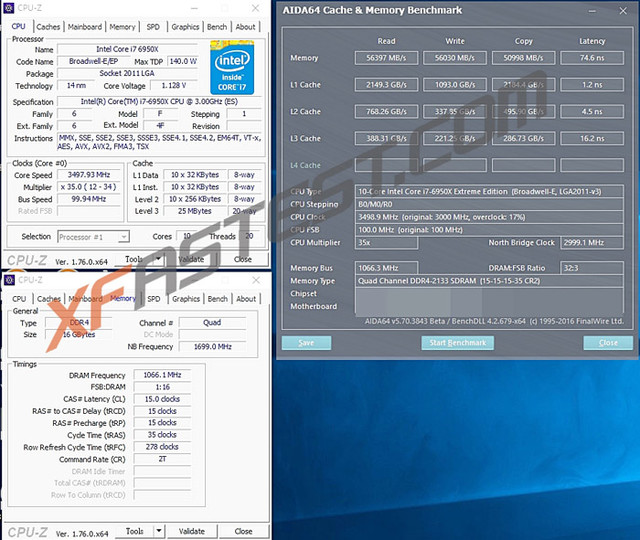Switch to Memory tab in top CPU-Z window
The width and height of the screenshot is (640, 540).
[x=122, y=27]
